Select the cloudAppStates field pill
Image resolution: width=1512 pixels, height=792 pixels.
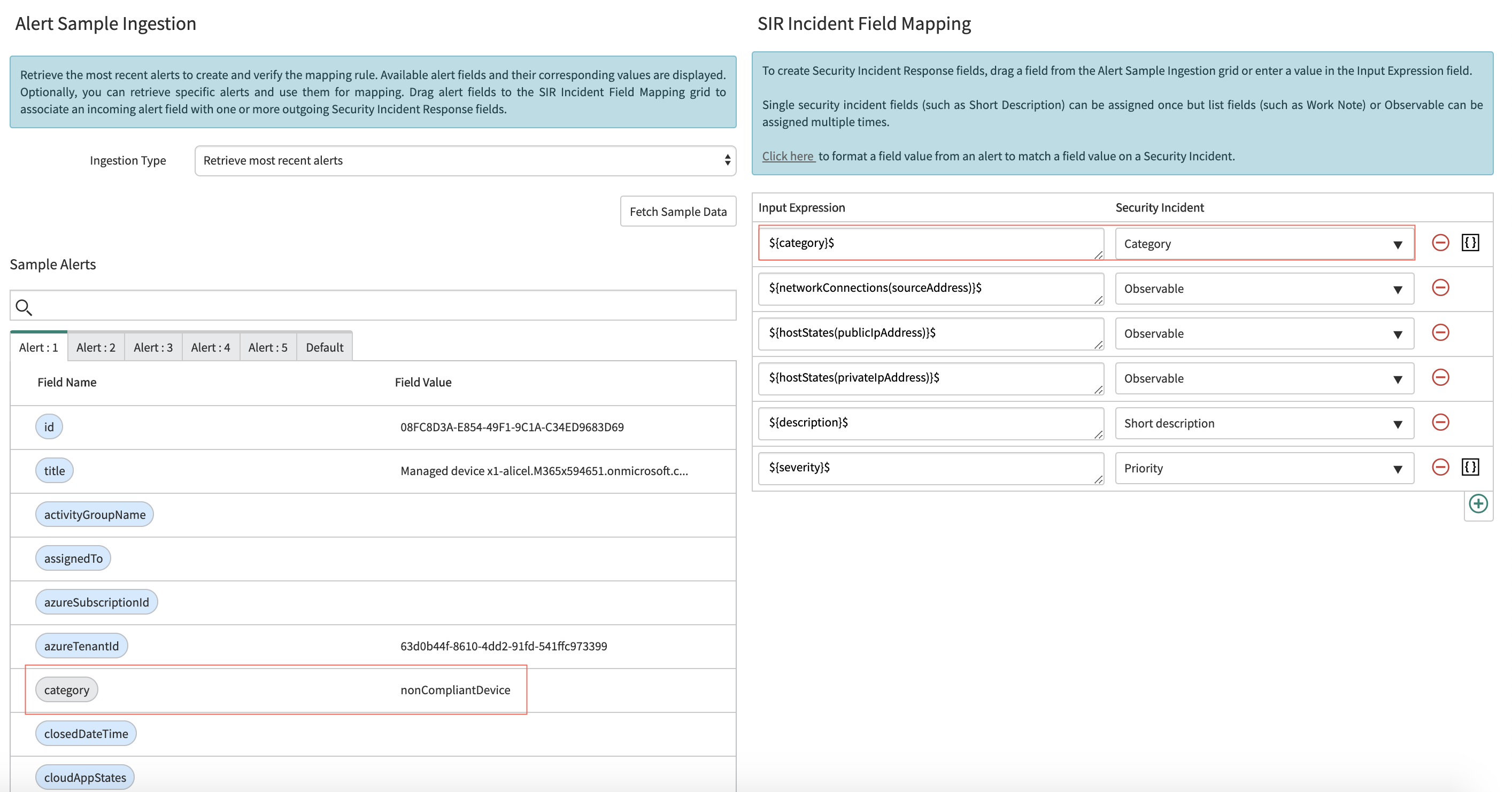(x=85, y=778)
